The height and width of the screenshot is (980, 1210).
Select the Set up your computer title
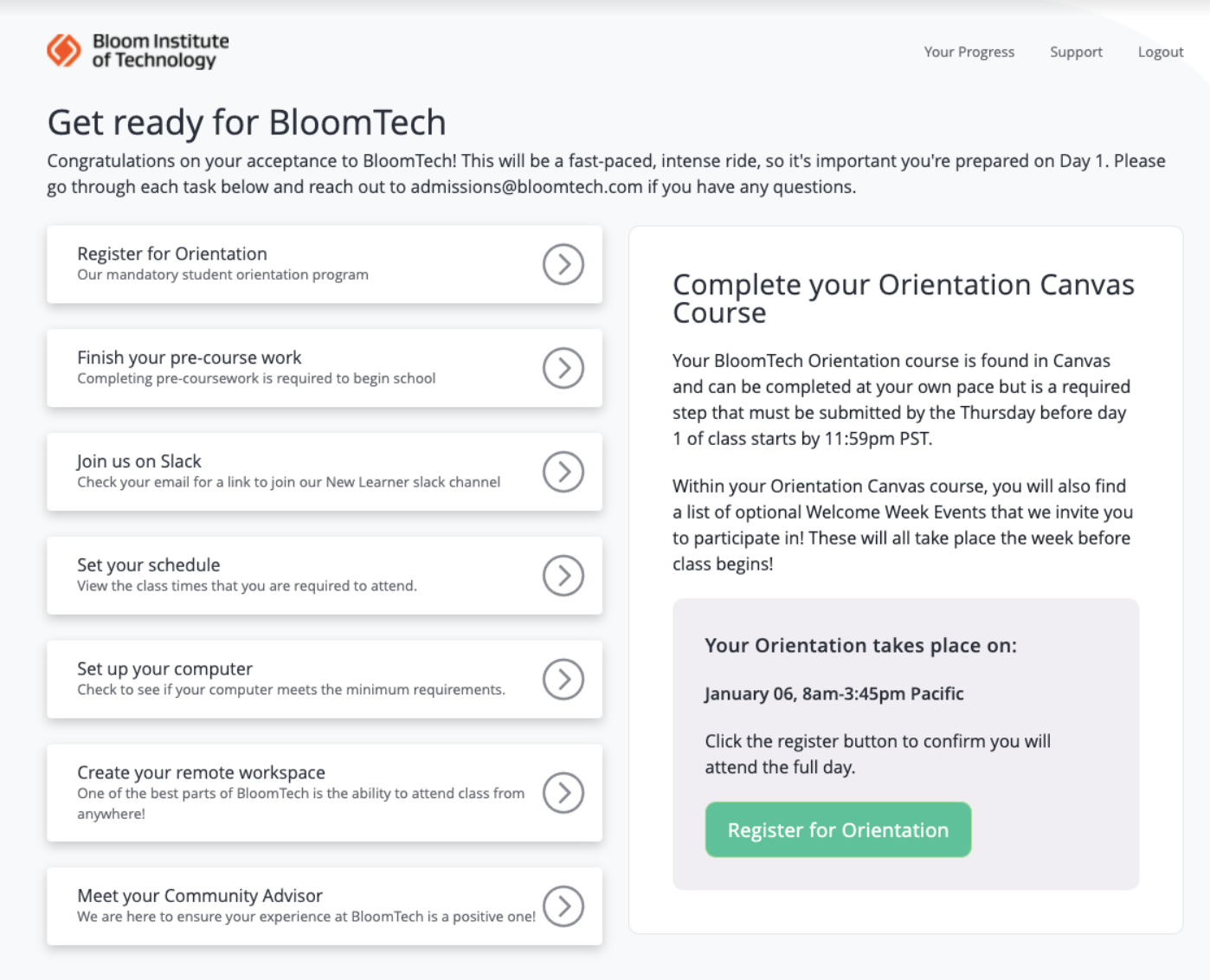165,669
